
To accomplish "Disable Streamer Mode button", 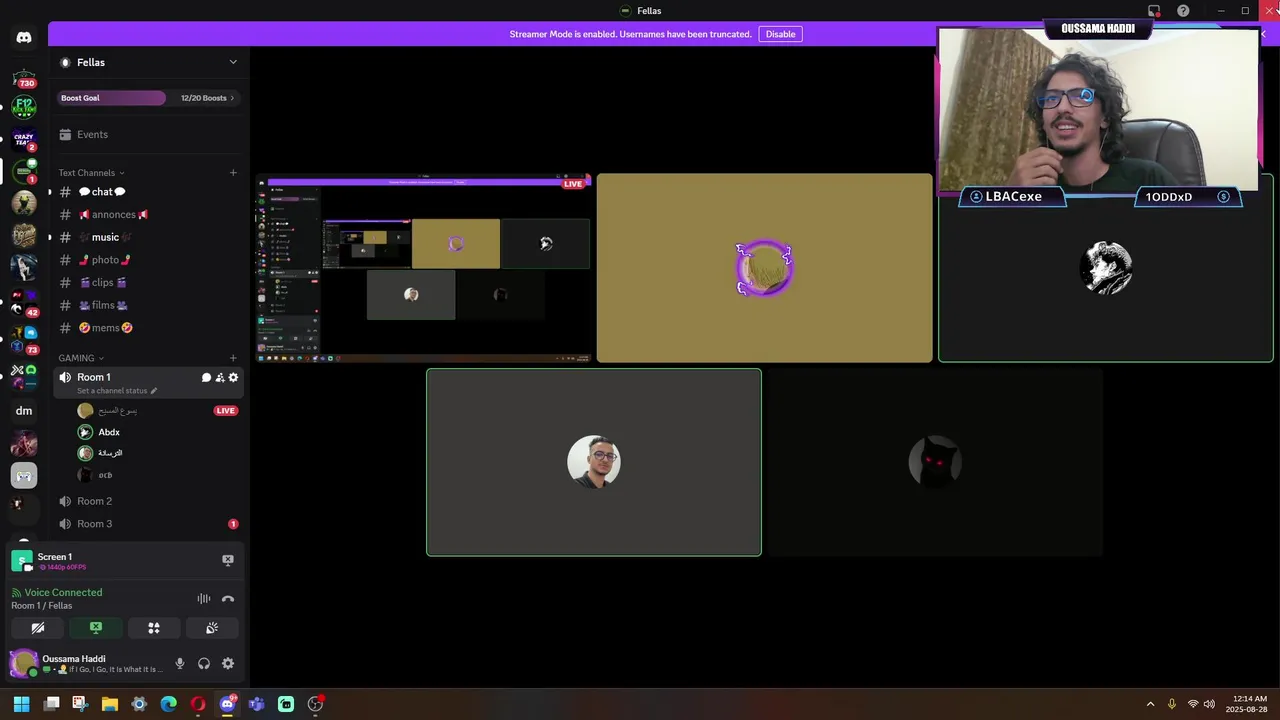I will [x=780, y=34].
